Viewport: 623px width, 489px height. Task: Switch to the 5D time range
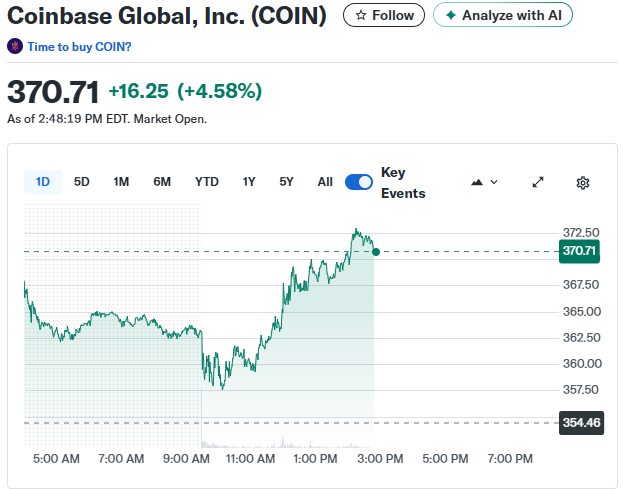82,182
